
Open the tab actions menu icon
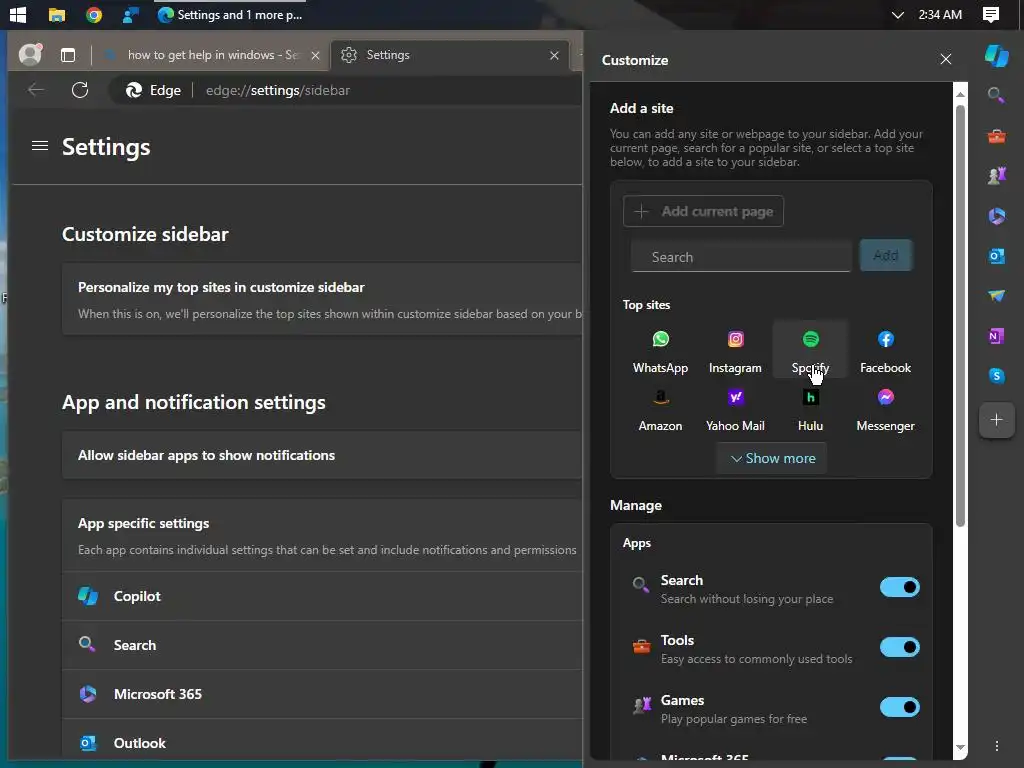click(x=68, y=55)
